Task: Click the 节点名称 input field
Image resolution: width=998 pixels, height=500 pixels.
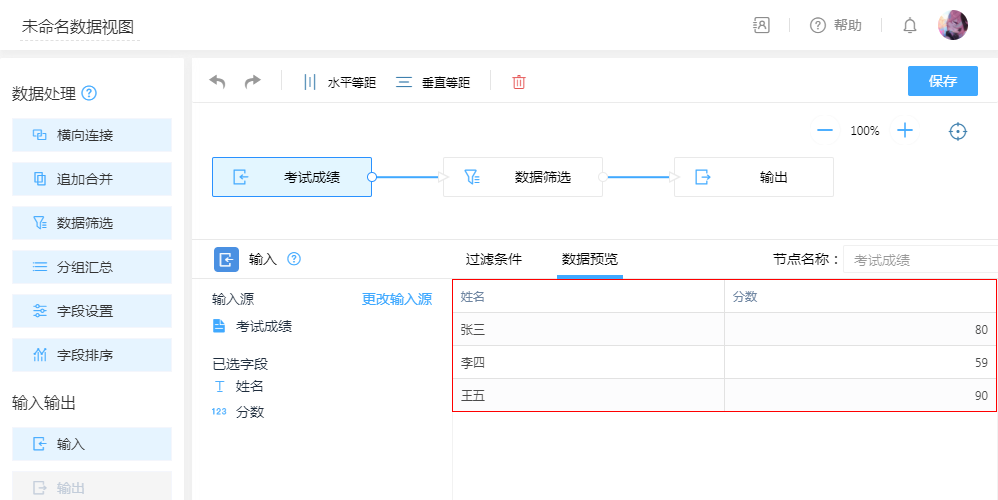Action: pyautogui.click(x=918, y=260)
